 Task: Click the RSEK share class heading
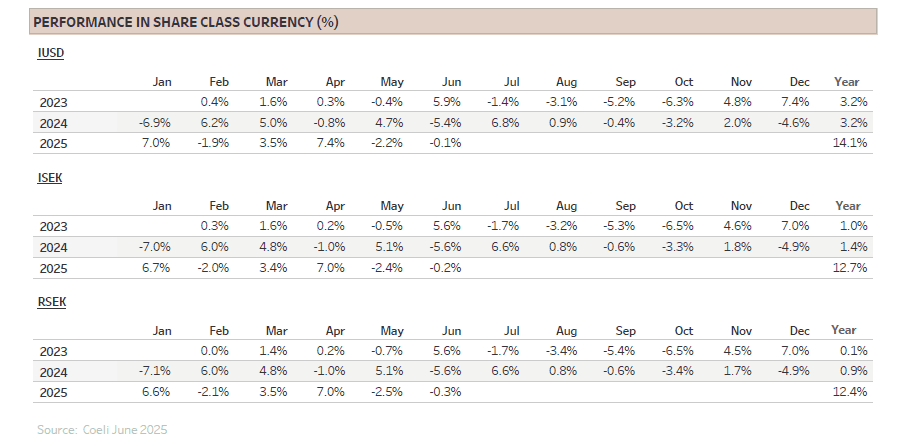(x=51, y=300)
